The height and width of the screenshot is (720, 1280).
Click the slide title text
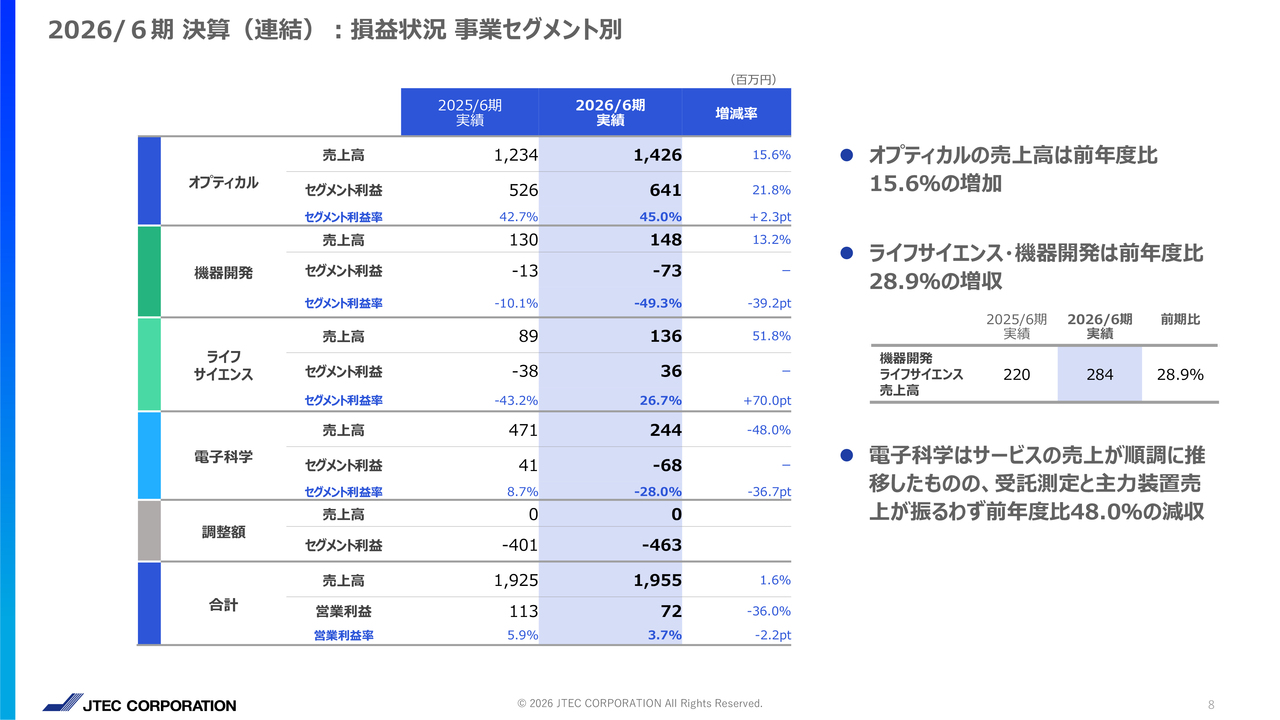(x=335, y=31)
